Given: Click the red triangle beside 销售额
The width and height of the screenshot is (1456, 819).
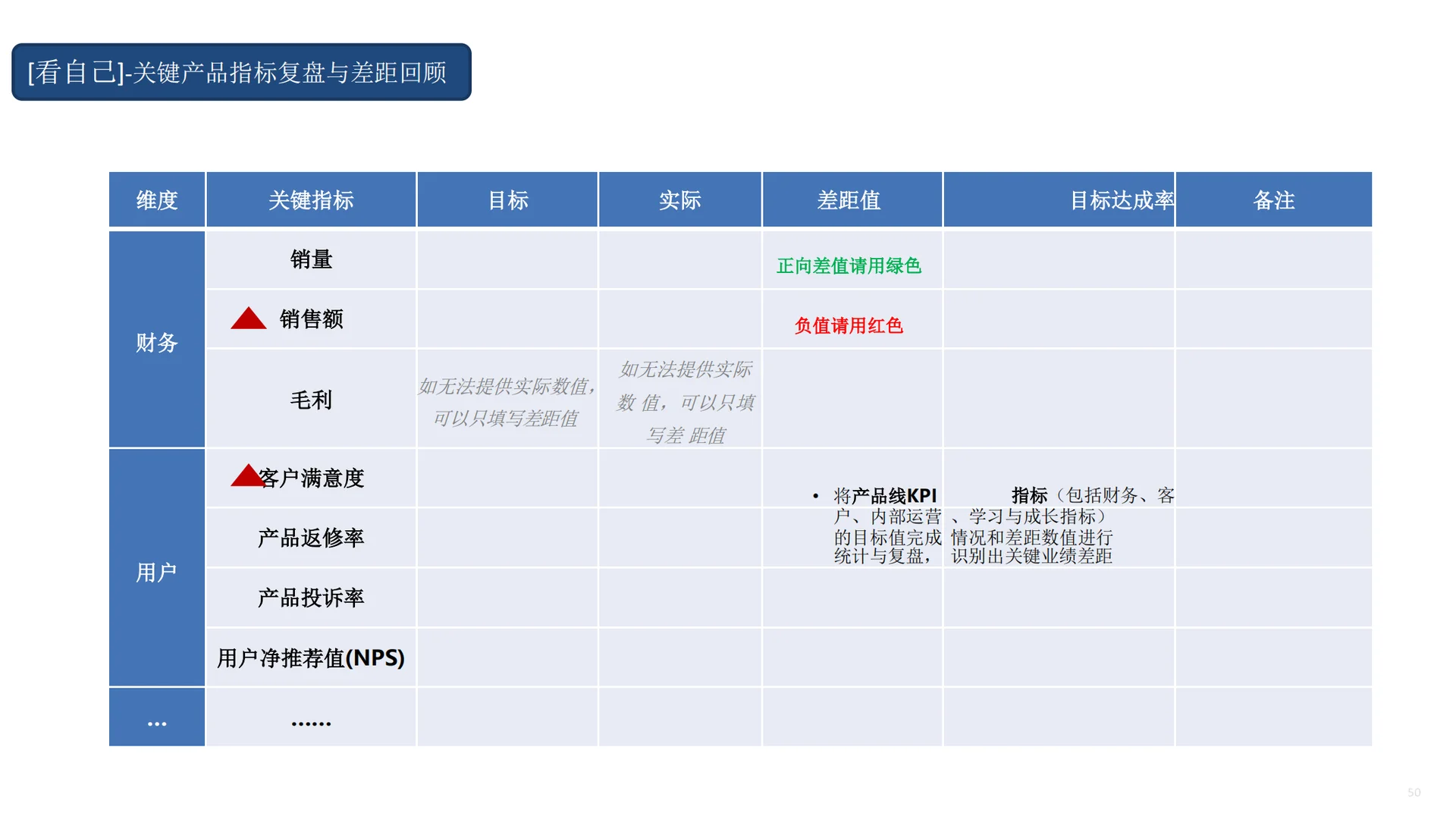Looking at the screenshot, I should pos(249,318).
